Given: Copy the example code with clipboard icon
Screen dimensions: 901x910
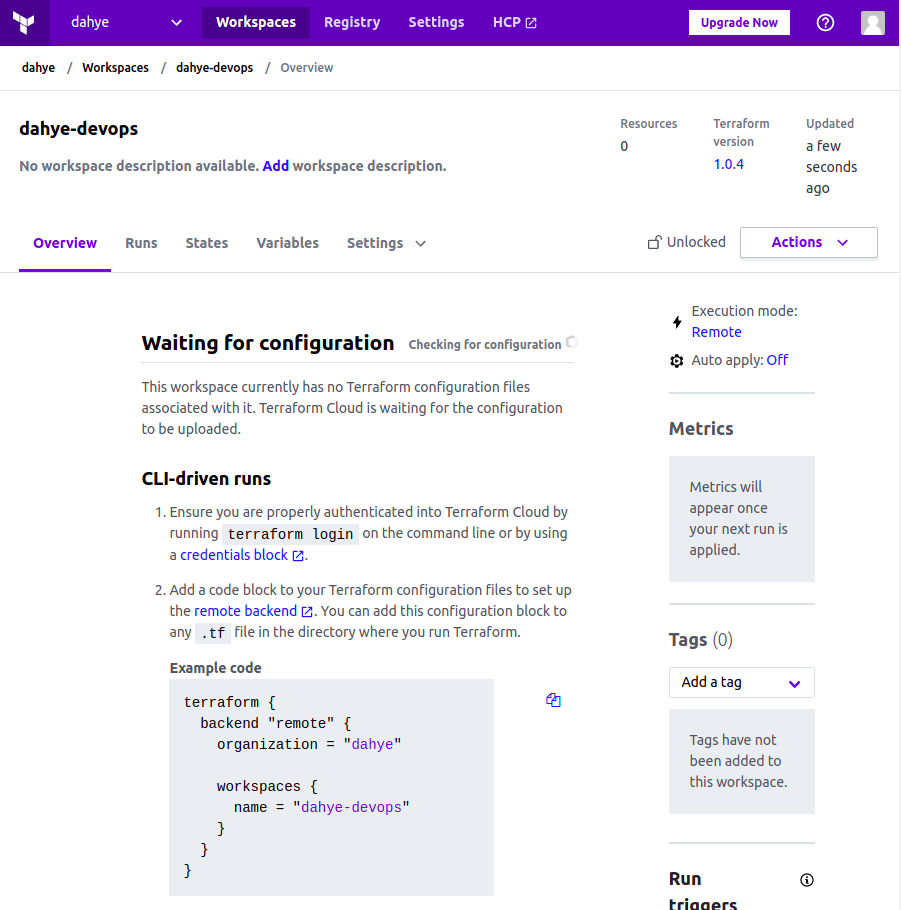Looking at the screenshot, I should pyautogui.click(x=553, y=700).
